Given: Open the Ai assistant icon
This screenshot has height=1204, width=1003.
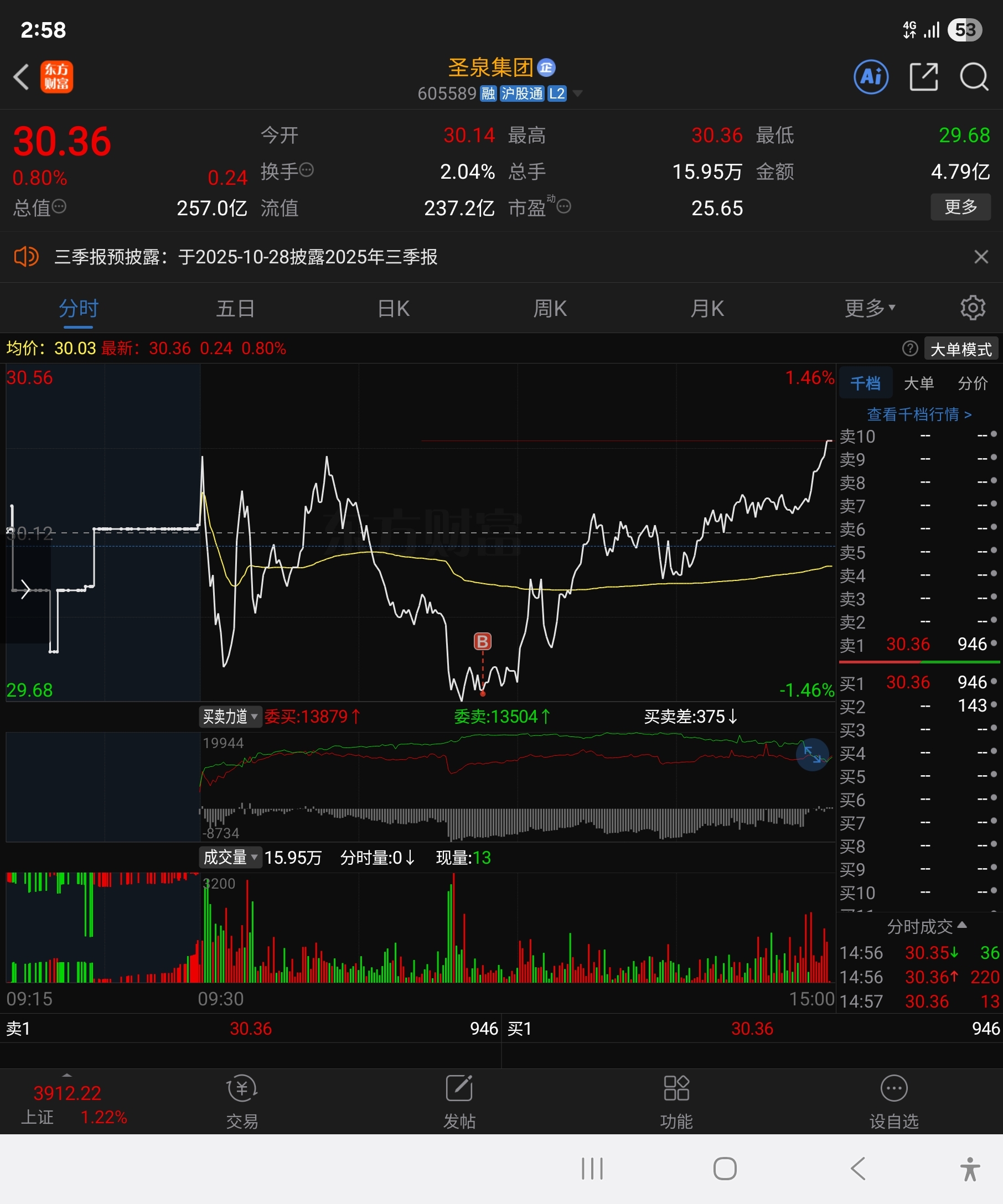Looking at the screenshot, I should 871,77.
